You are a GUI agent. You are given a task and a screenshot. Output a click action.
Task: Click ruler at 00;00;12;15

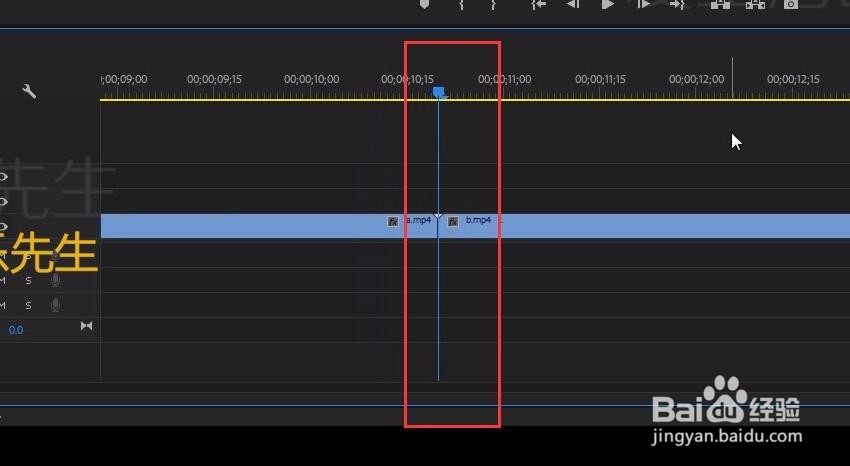(x=793, y=80)
